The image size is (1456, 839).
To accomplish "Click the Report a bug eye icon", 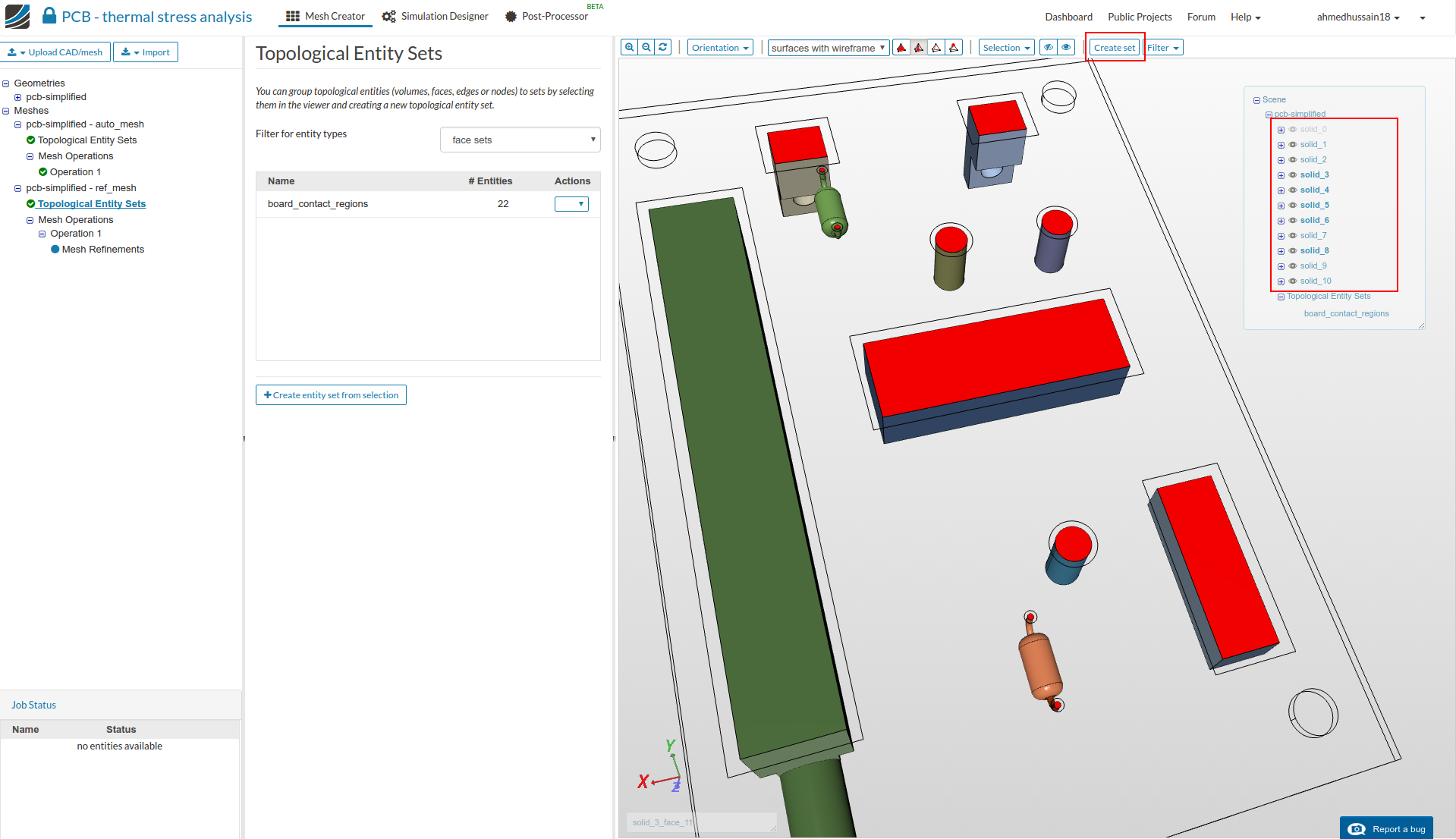I will click(1357, 829).
